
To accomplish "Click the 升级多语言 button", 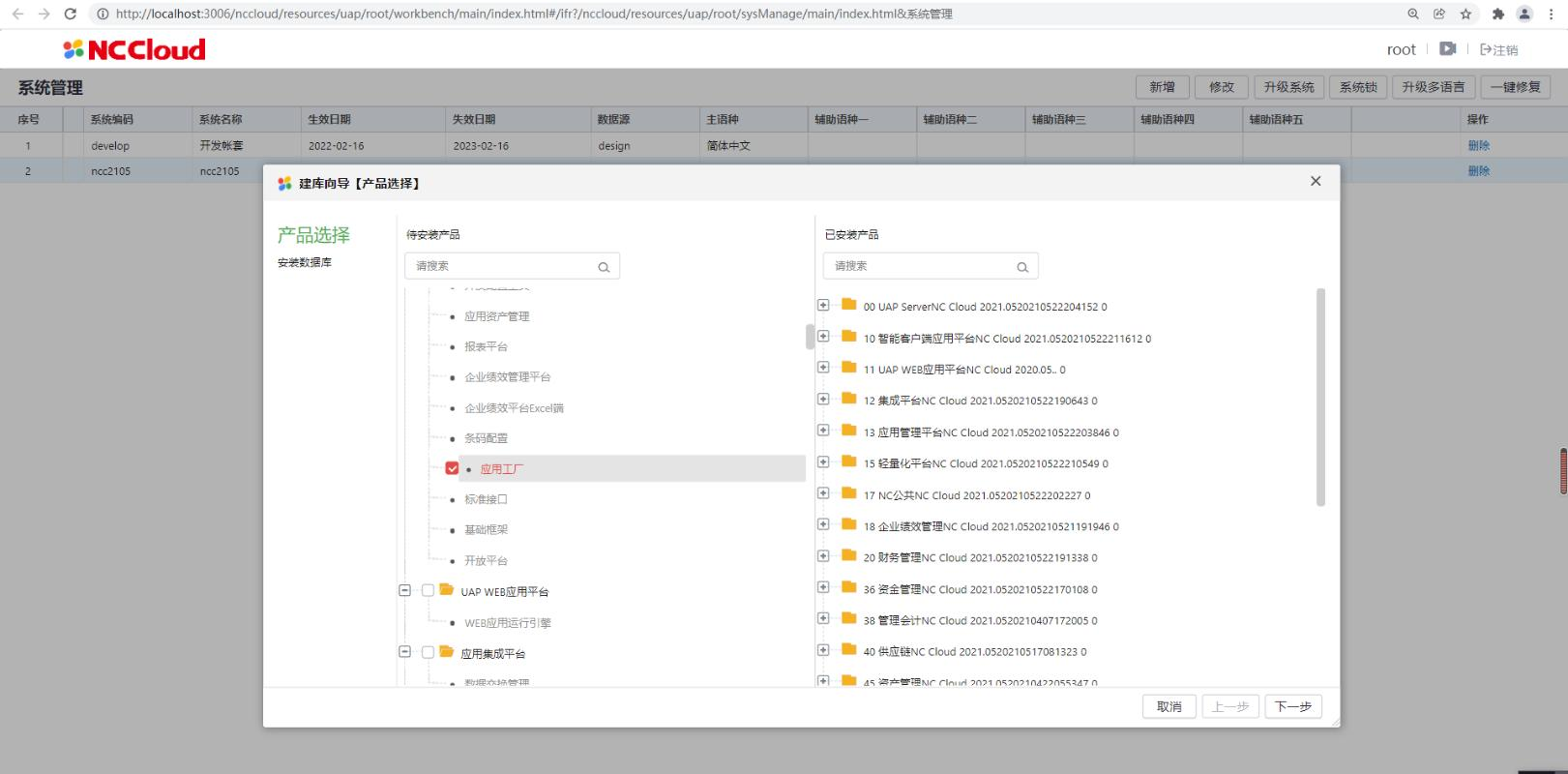I will tap(1434, 87).
